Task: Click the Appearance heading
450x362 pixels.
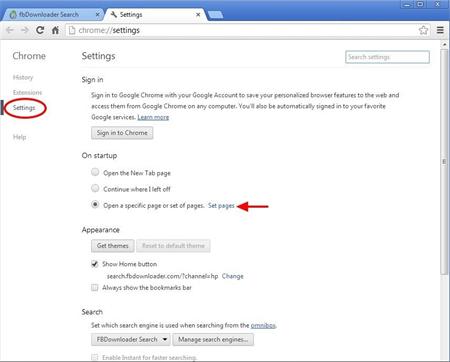Action: pos(101,230)
